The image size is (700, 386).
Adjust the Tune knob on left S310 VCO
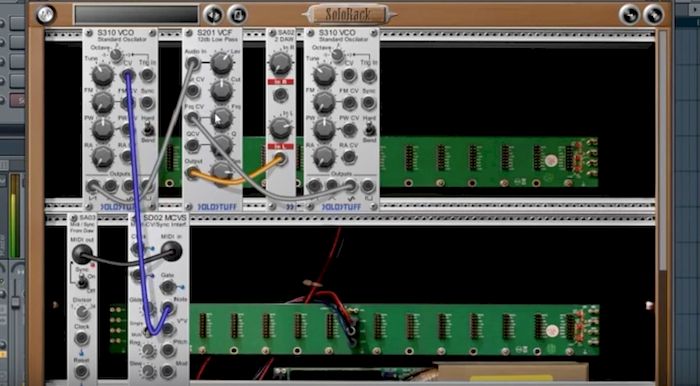point(103,75)
